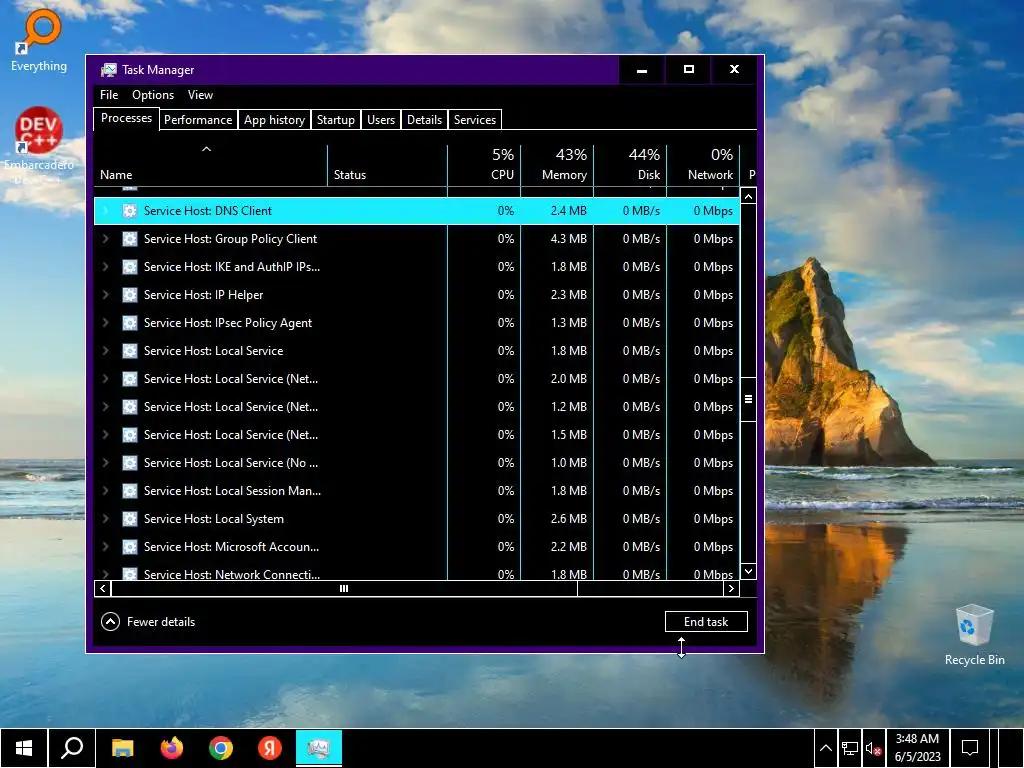The image size is (1024, 768).
Task: Click the Task Manager title bar icon
Action: pos(109,70)
